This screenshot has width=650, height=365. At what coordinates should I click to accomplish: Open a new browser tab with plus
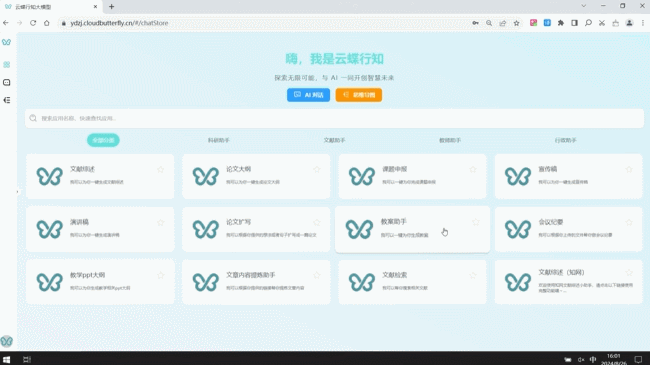click(x=112, y=6)
